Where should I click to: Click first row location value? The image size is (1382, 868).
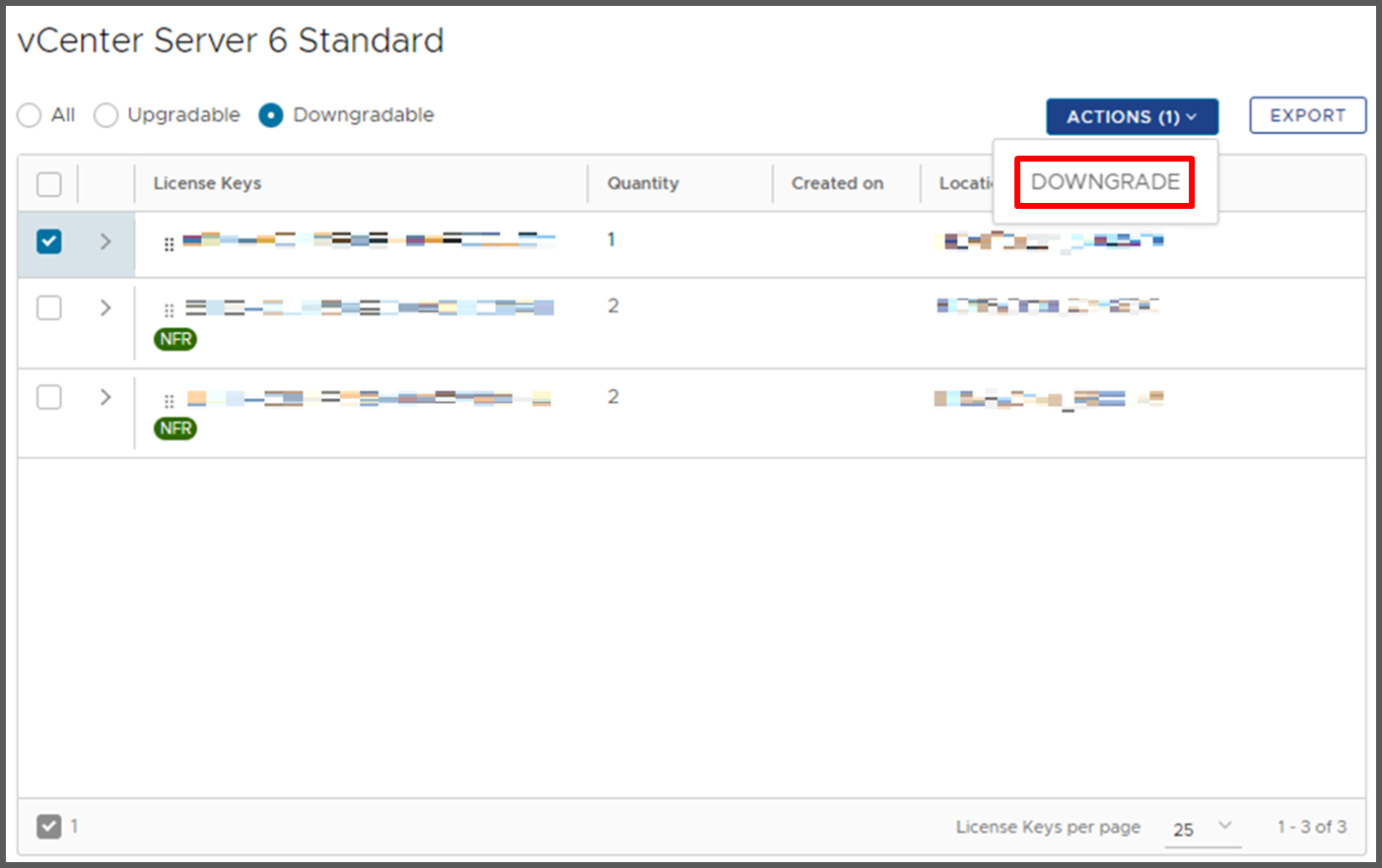coord(1050,240)
